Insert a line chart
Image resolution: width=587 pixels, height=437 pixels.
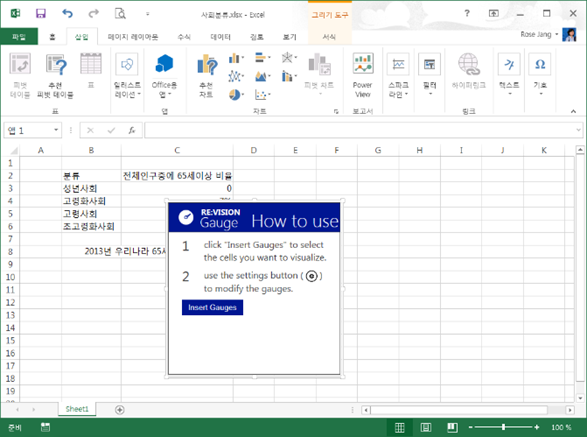click(x=236, y=76)
